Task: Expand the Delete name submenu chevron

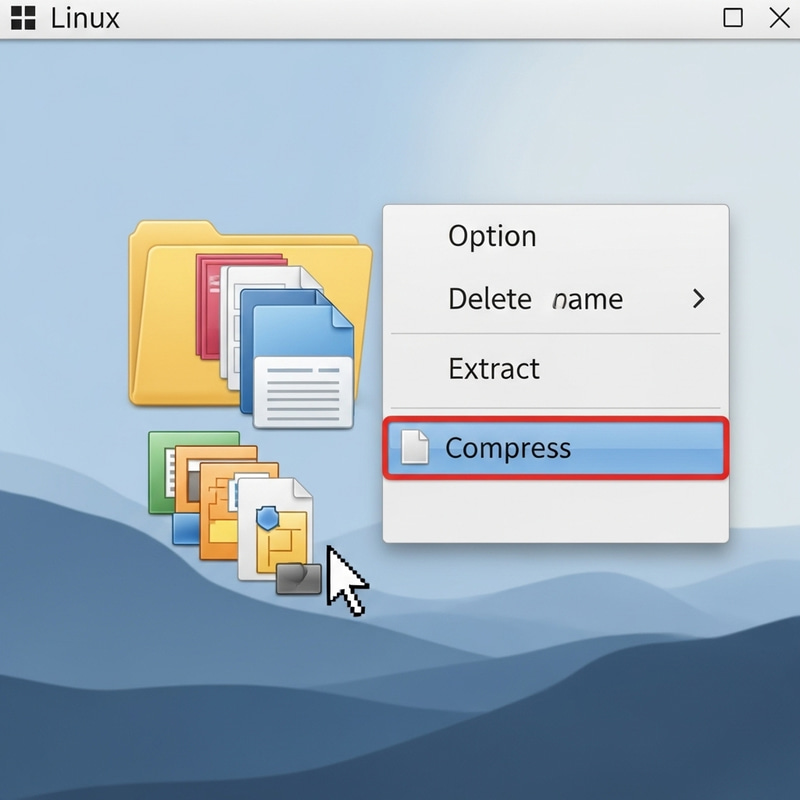Action: pyautogui.click(x=699, y=299)
